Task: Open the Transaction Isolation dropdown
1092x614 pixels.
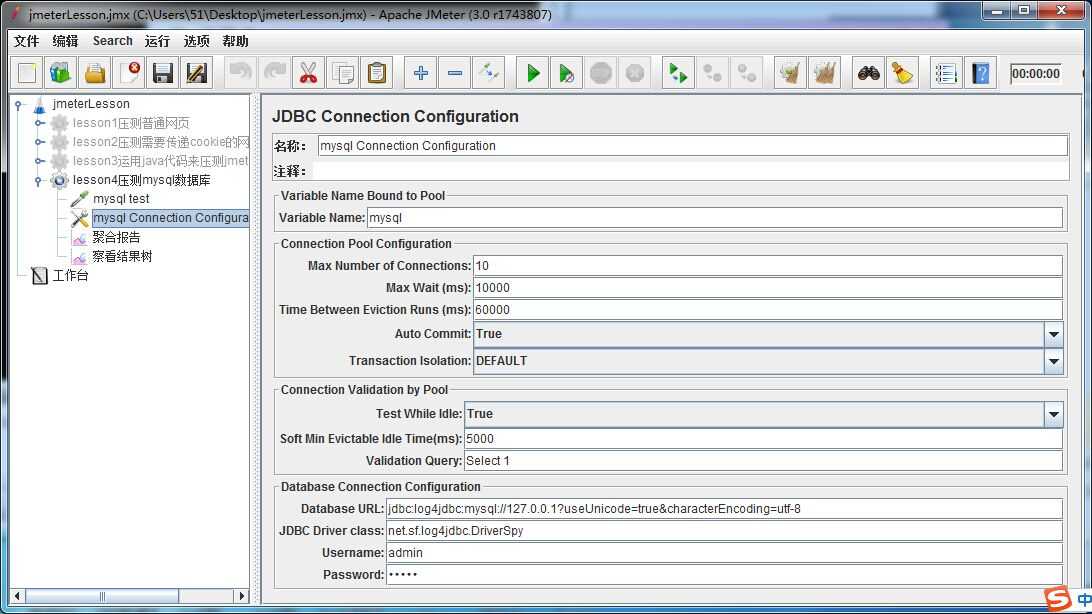Action: [x=1054, y=361]
